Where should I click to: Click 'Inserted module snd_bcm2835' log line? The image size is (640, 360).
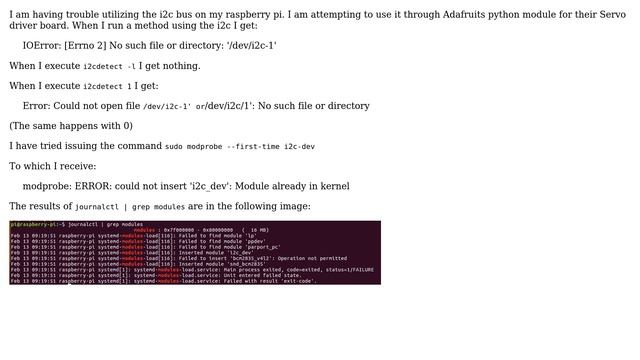coord(137,264)
